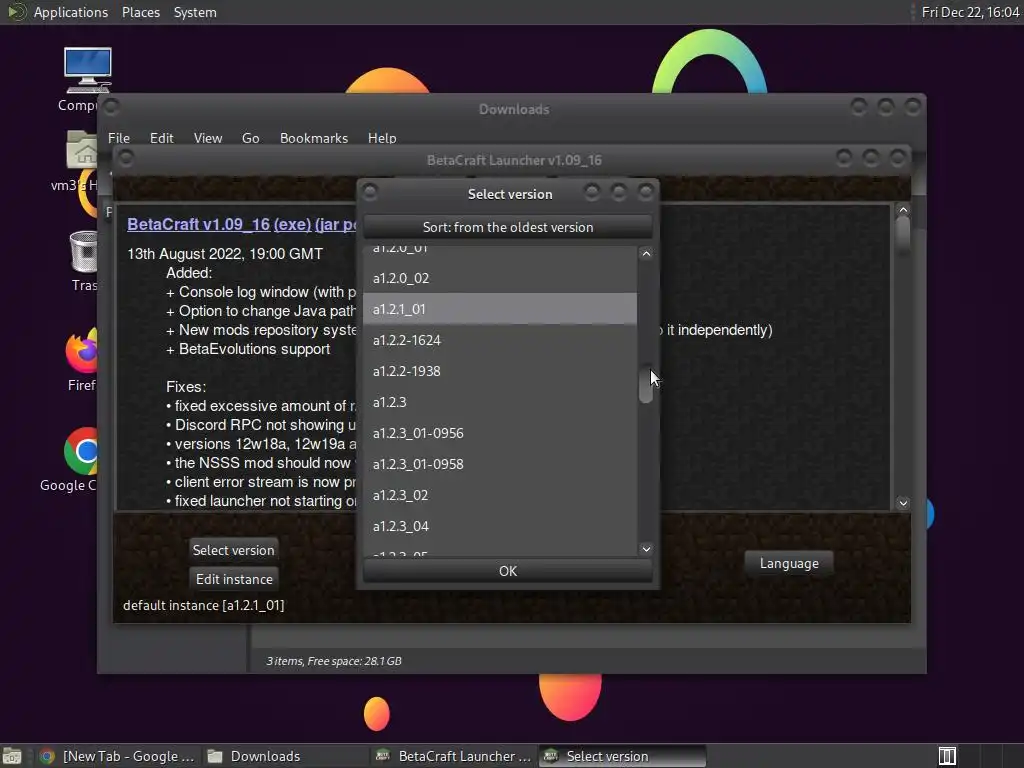Select version a1.2.3_02

pyautogui.click(x=500, y=495)
